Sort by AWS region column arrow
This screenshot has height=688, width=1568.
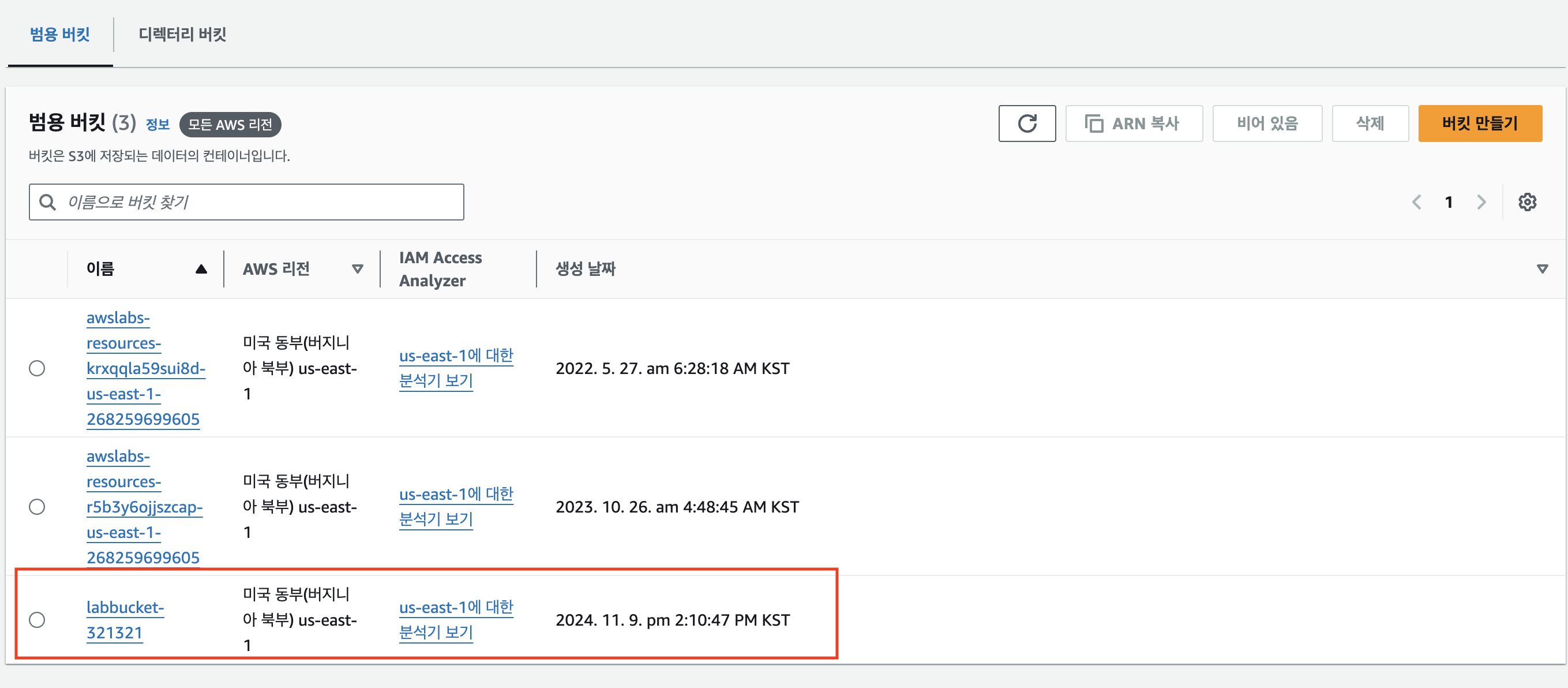[357, 269]
